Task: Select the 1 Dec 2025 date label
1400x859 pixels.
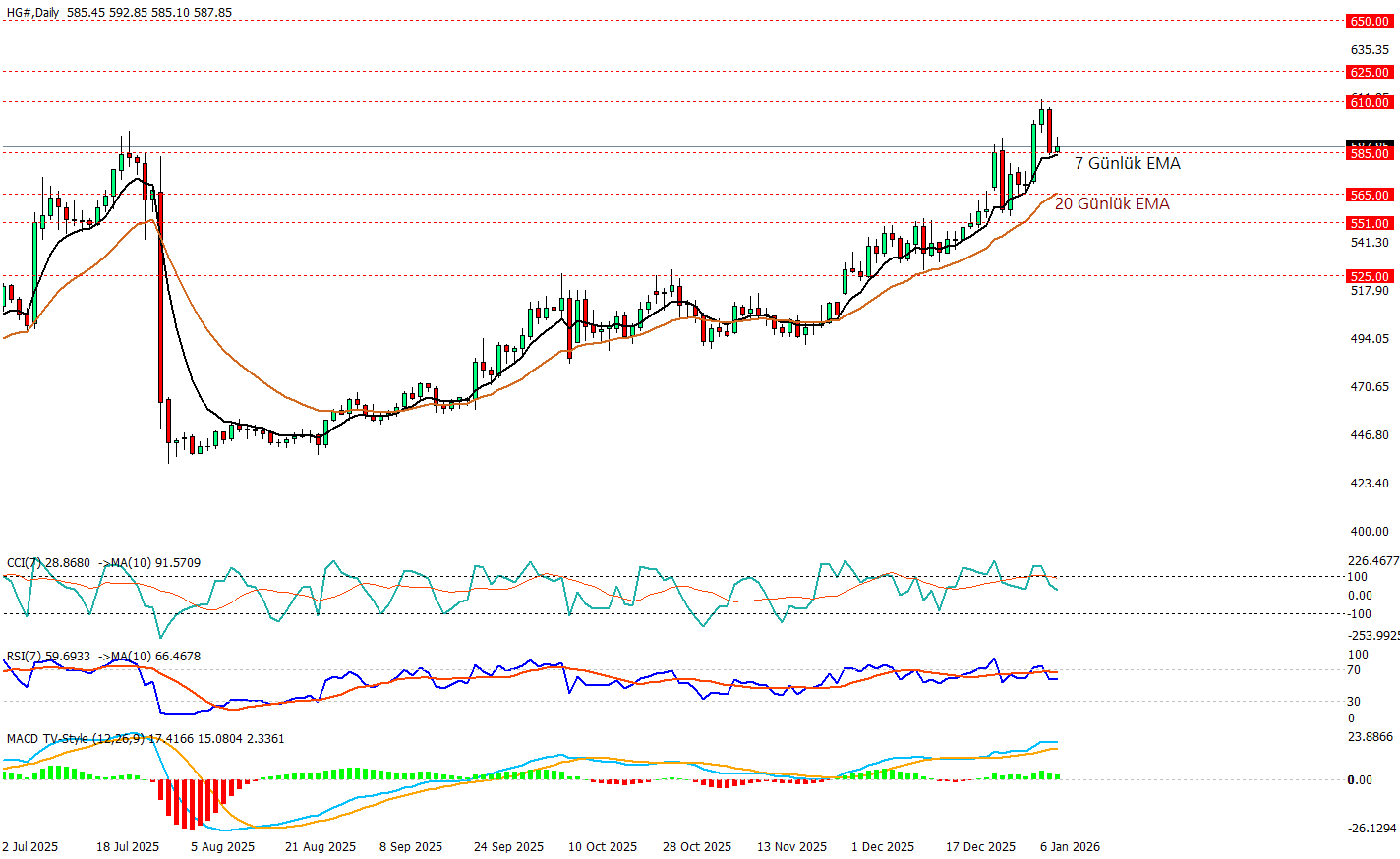Action: (882, 846)
